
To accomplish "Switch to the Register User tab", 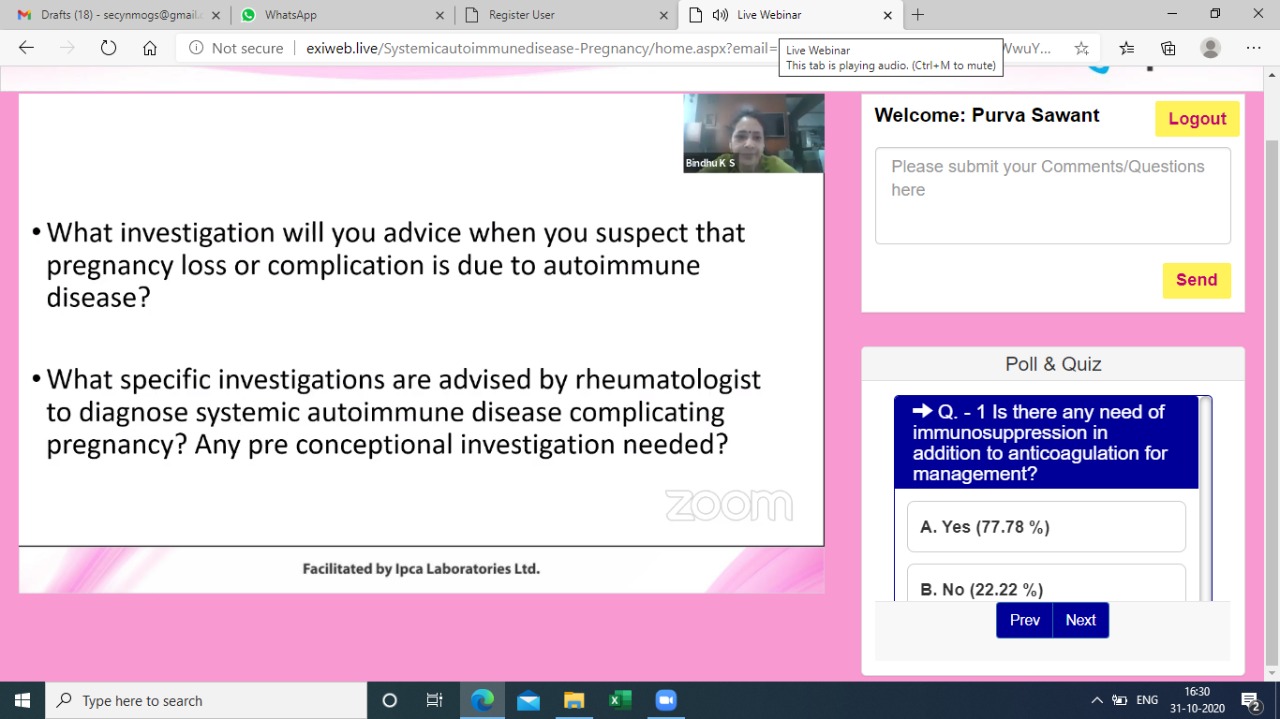I will click(x=565, y=15).
